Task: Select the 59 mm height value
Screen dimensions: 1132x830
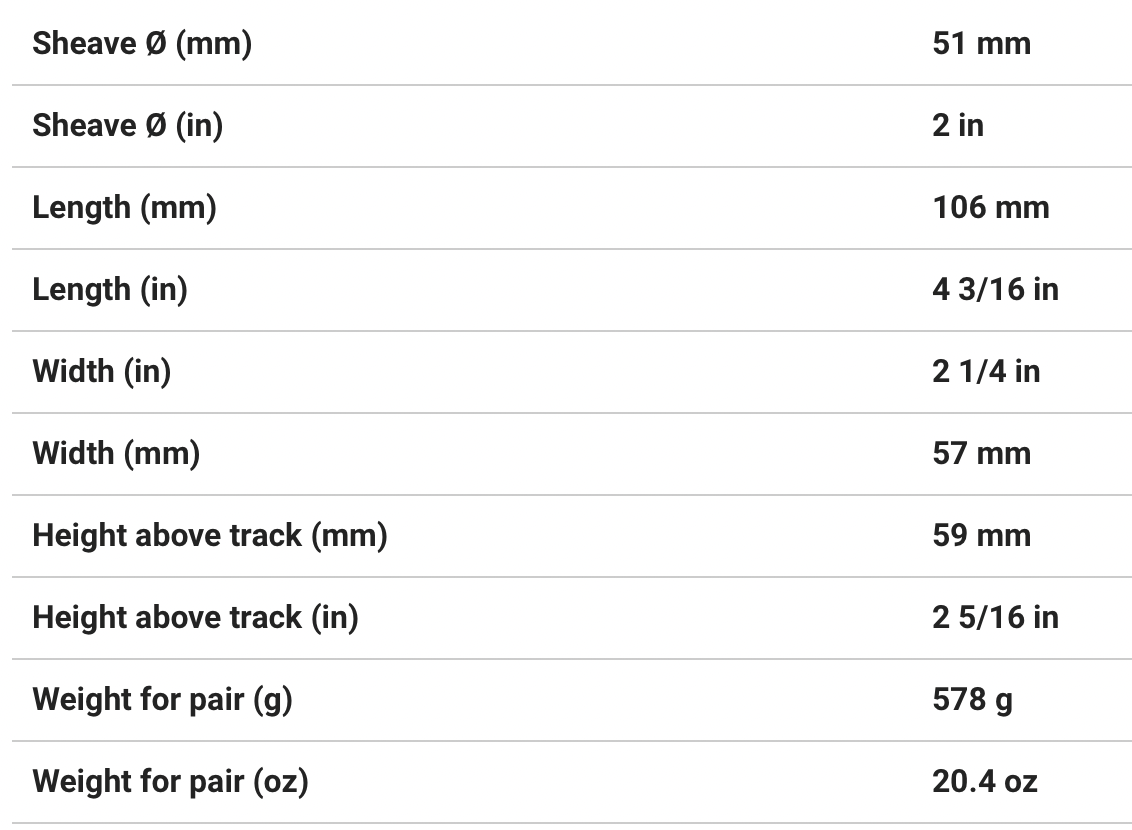Action: [981, 536]
